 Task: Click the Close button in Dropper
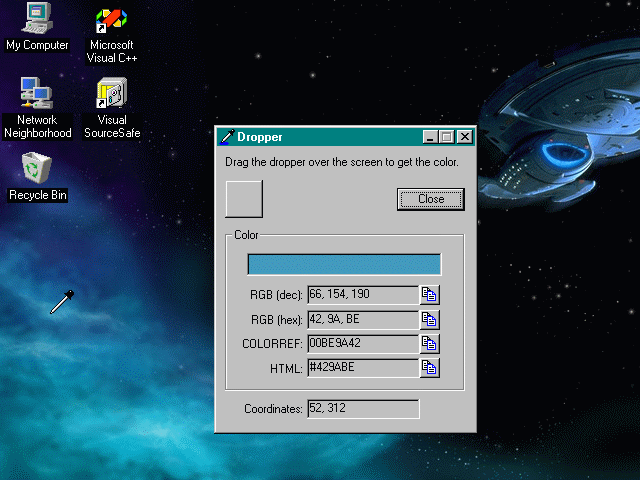(x=431, y=199)
